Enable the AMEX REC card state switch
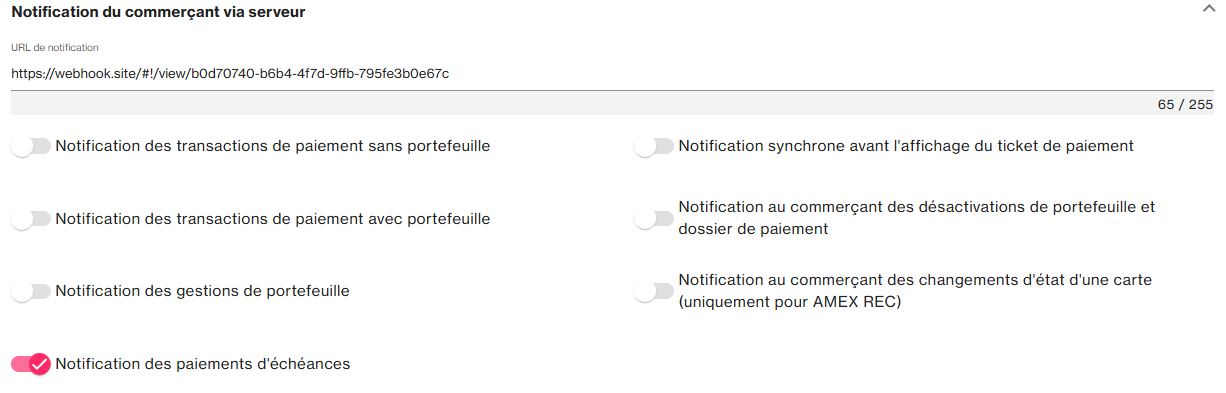Screen dimensions: 1226x393 click(654, 292)
